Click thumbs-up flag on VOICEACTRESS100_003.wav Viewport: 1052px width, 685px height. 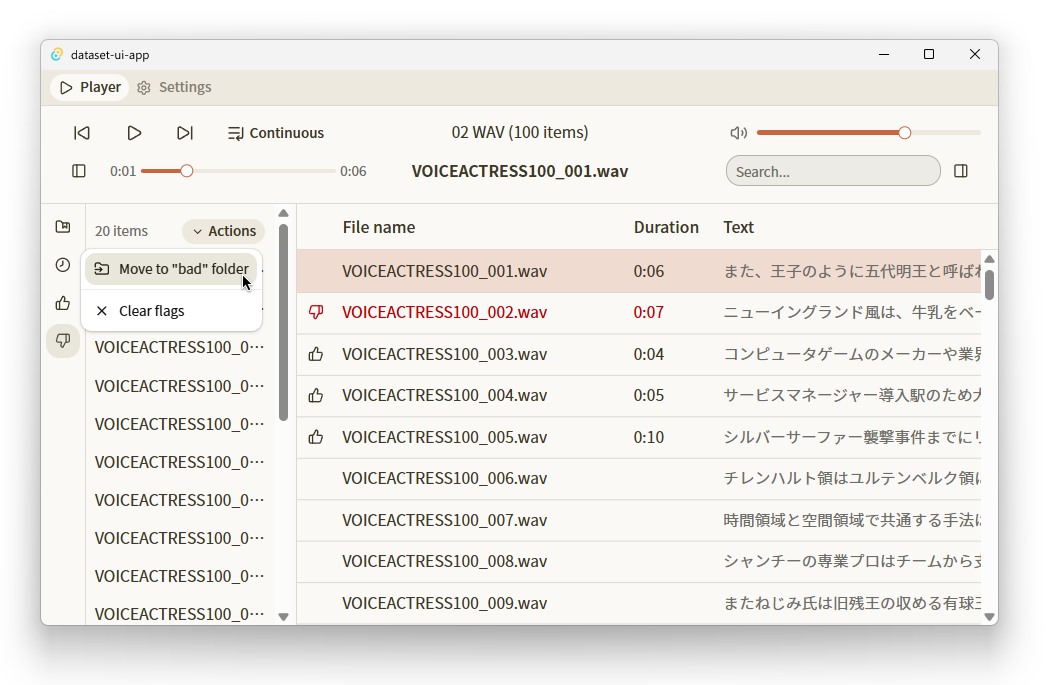(x=316, y=354)
